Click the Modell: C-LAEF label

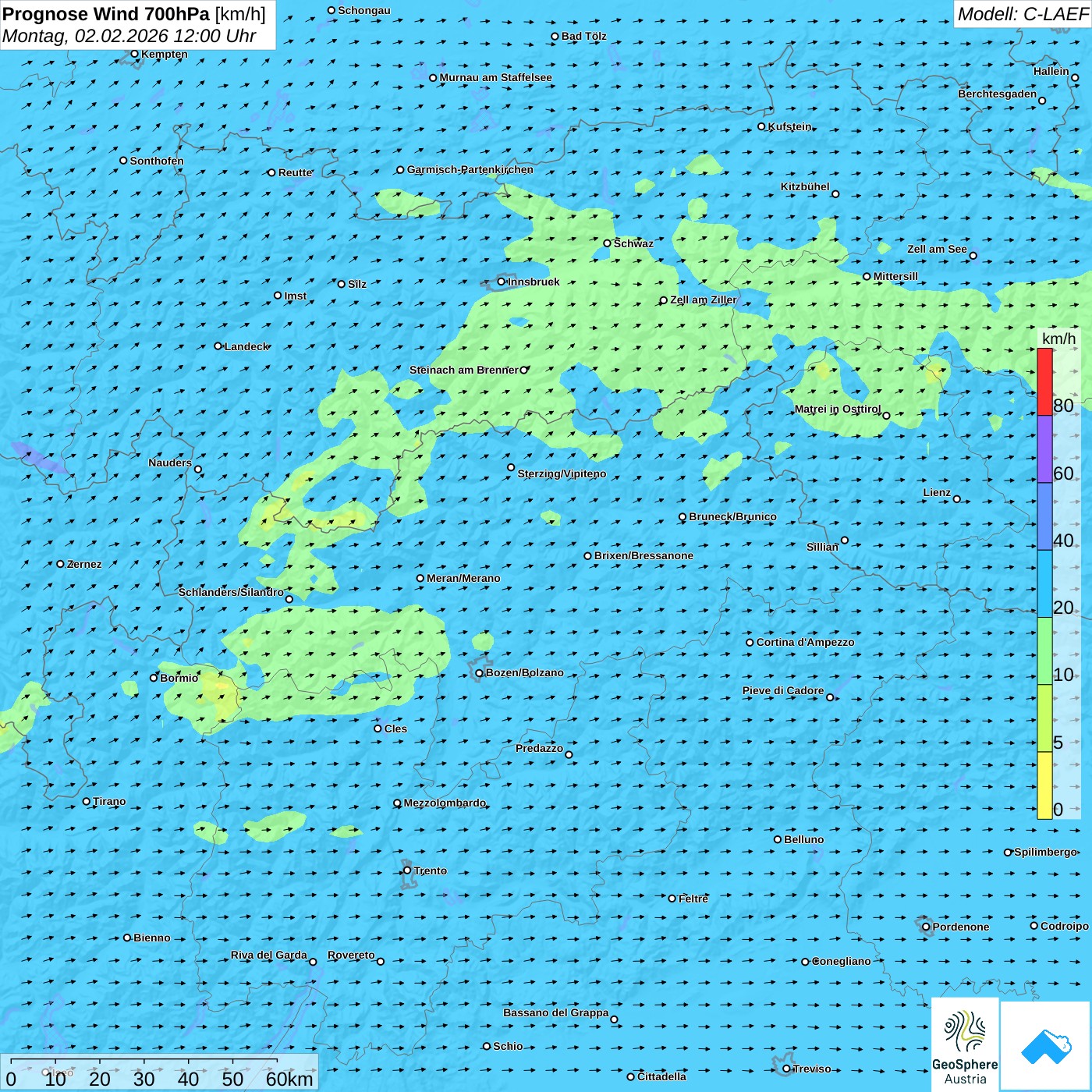1022,14
